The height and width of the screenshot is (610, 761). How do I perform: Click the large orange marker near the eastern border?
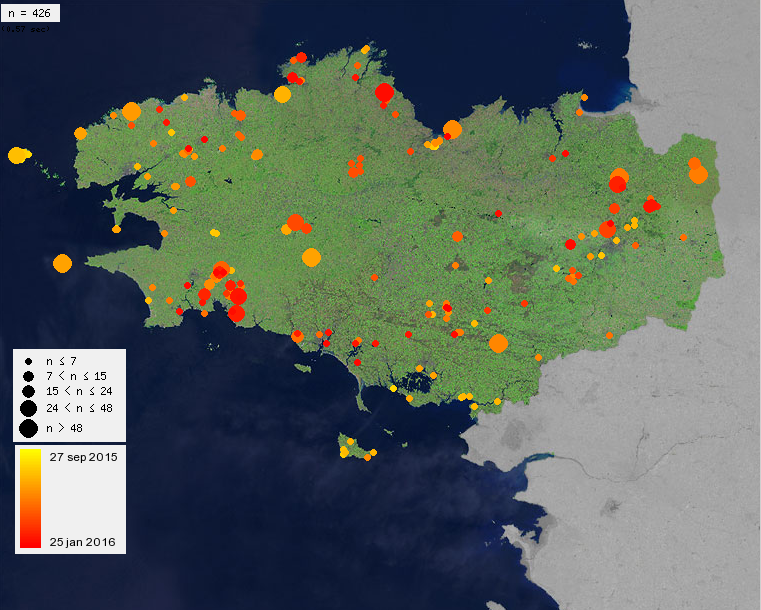coord(698,175)
